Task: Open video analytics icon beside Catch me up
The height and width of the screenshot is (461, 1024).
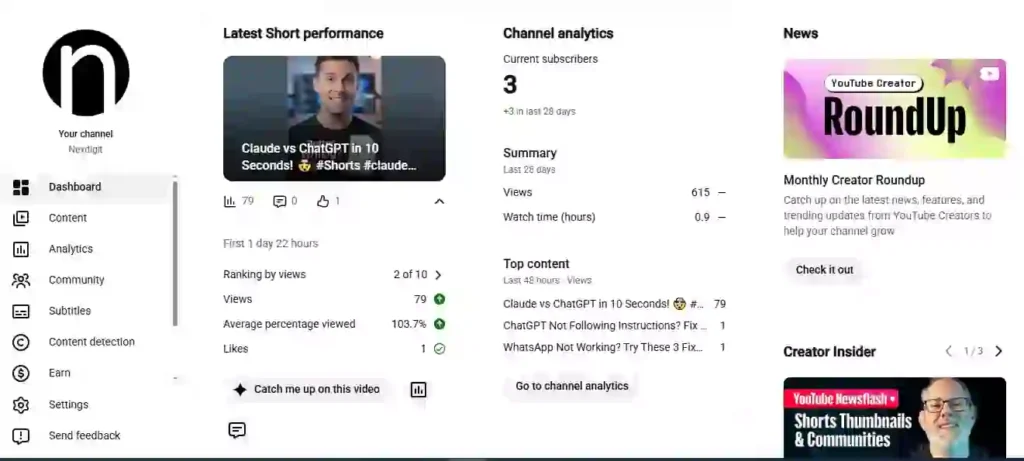Action: [x=418, y=390]
